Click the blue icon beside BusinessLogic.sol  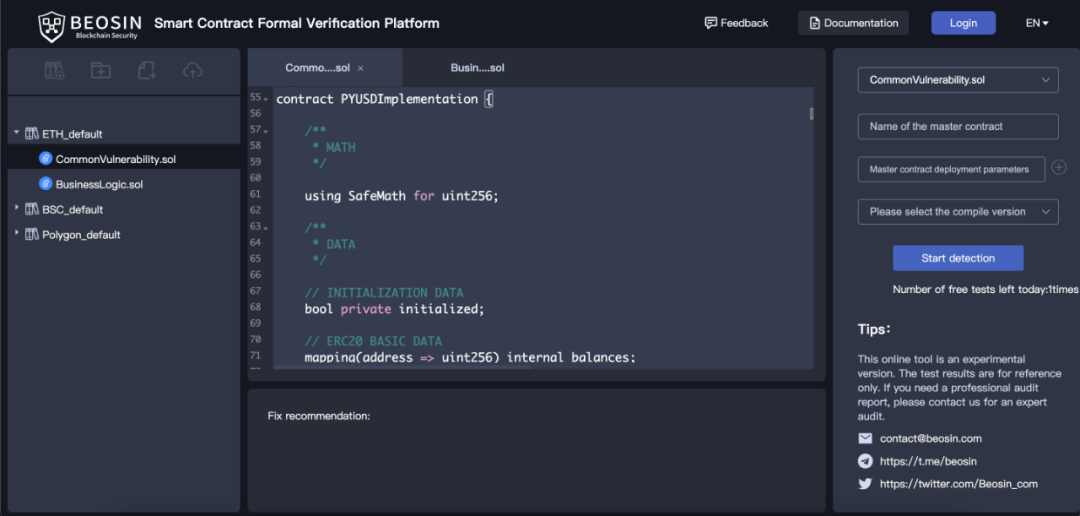click(x=45, y=184)
